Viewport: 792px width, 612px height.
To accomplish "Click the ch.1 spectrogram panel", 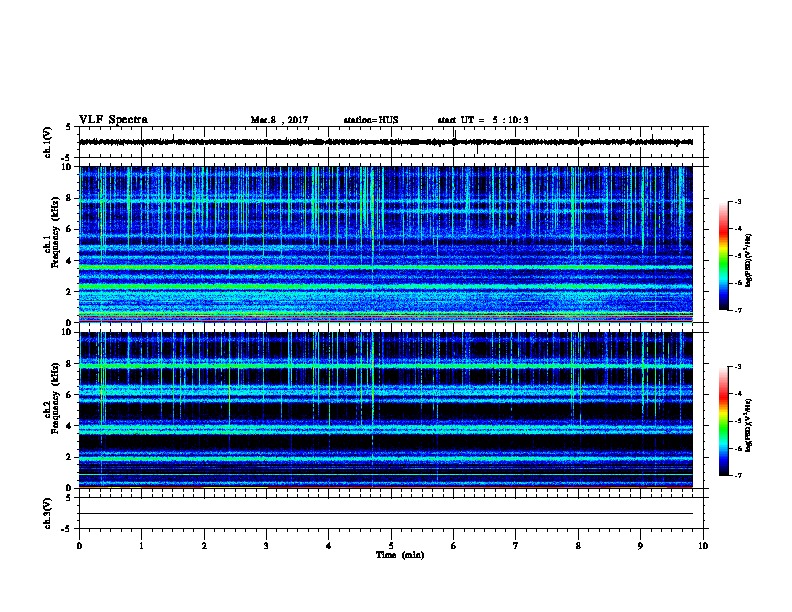I will (x=386, y=244).
